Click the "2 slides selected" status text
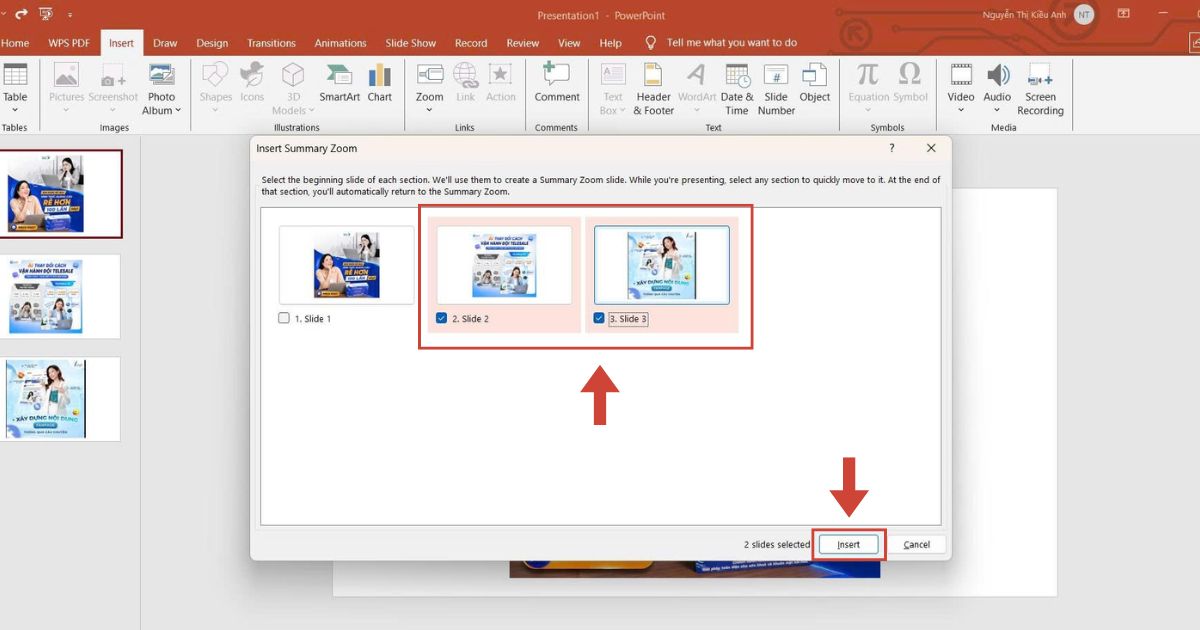This screenshot has width=1200, height=630. [x=777, y=545]
